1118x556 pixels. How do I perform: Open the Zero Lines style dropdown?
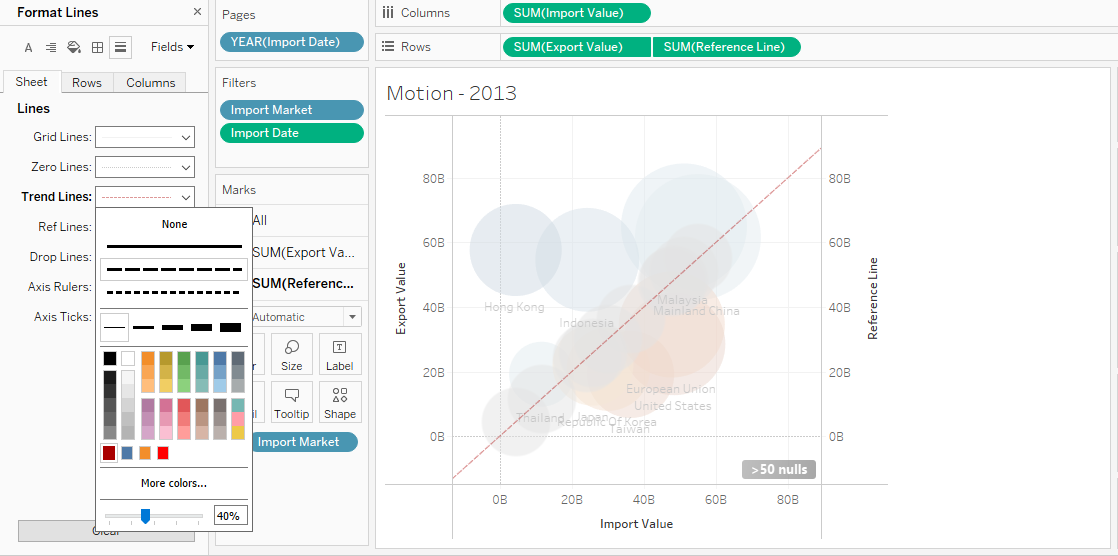[x=145, y=167]
